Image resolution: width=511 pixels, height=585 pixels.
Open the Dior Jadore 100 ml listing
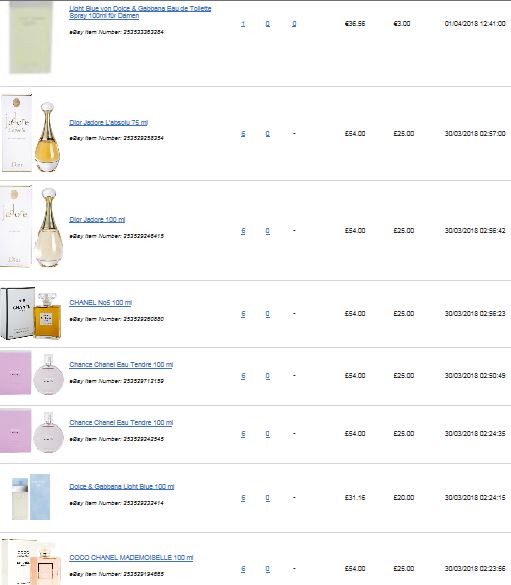97,219
